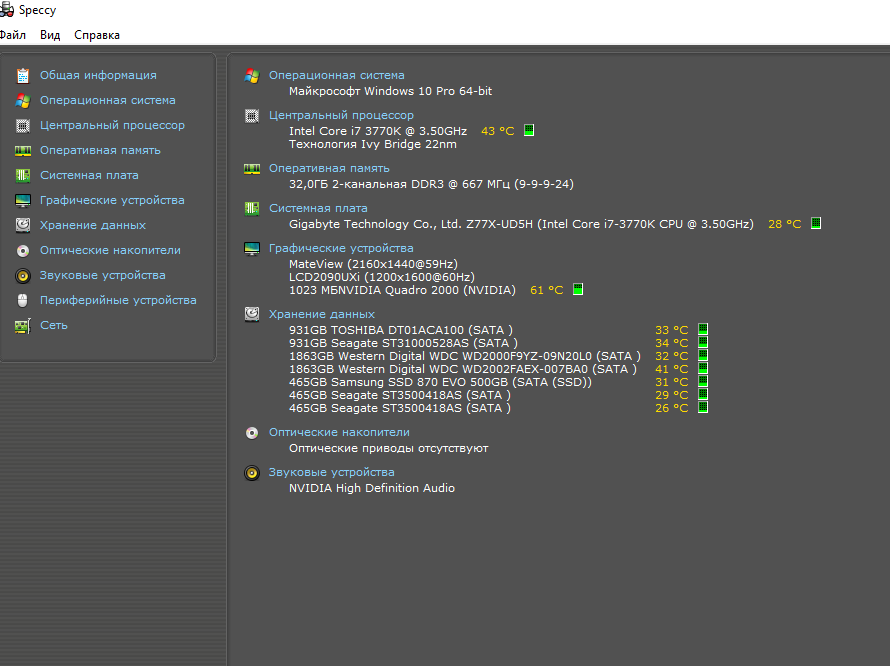Click the Периферийные устройства sidebar mouse icon
The height and width of the screenshot is (666, 890).
(23, 300)
